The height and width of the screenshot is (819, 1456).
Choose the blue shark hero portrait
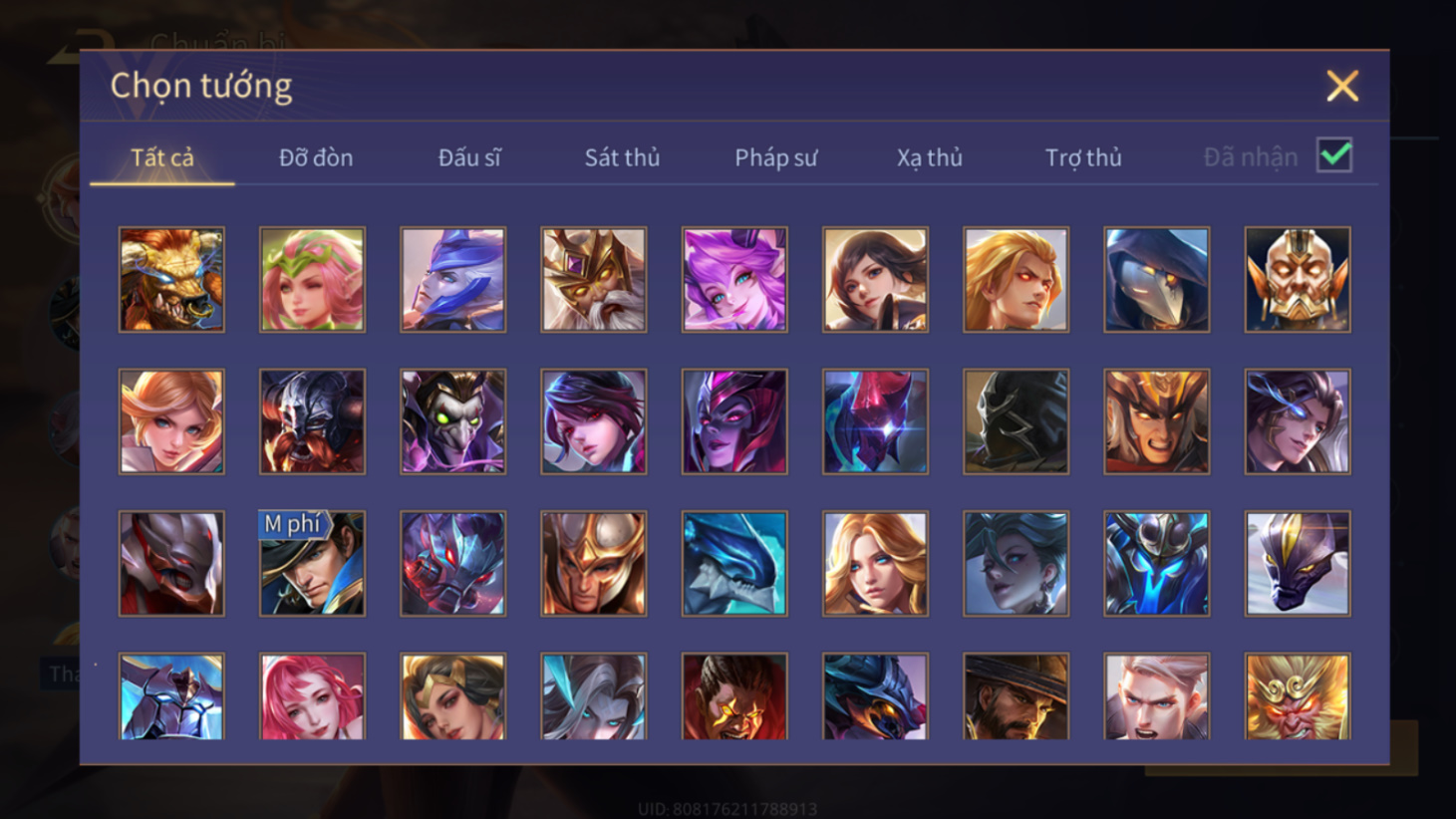(x=734, y=564)
